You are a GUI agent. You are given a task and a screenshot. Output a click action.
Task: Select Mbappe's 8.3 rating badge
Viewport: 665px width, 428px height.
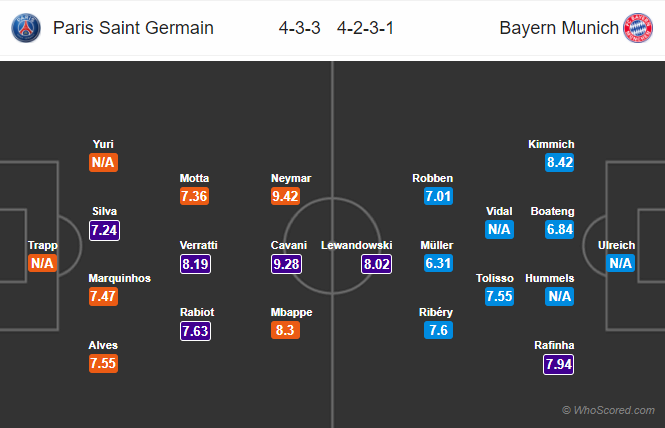click(x=285, y=330)
